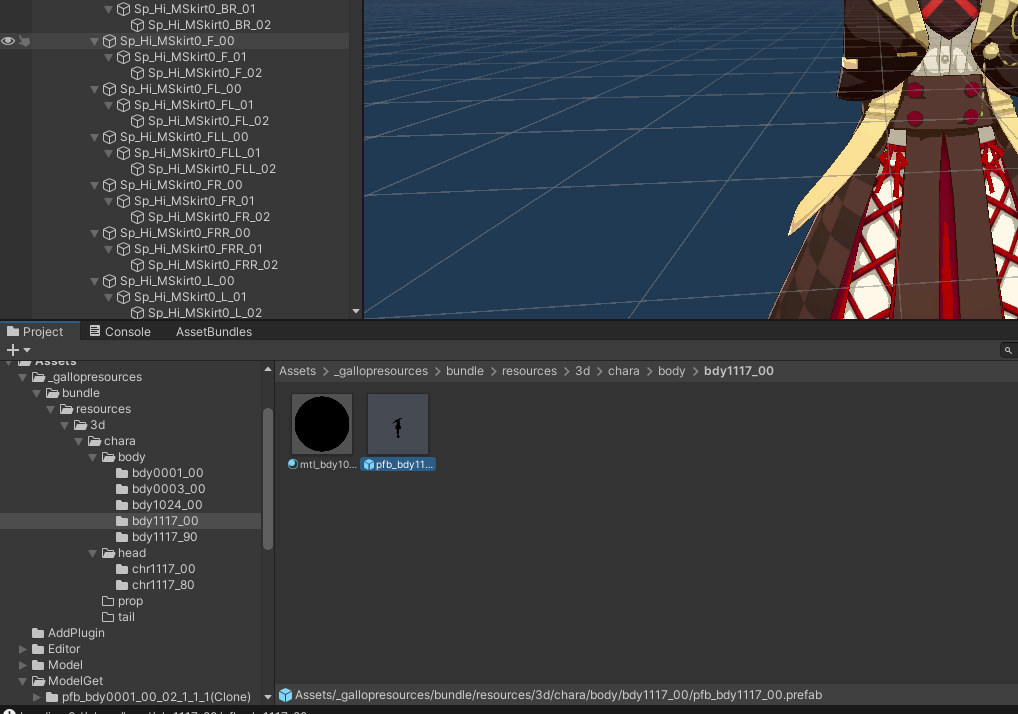Collapse Sp_Hi_MSkirt0_FLL_01 node
The image size is (1018, 714).
tap(108, 153)
